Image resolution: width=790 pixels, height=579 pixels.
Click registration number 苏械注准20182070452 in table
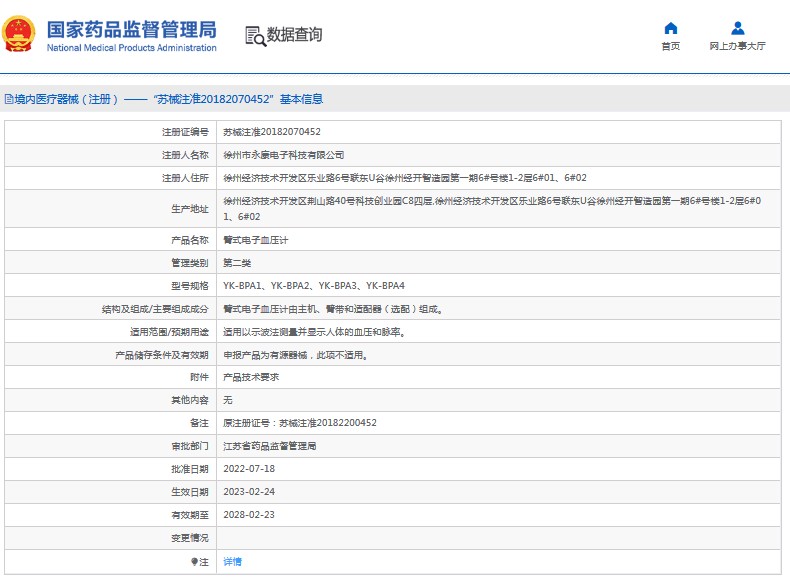pos(271,132)
